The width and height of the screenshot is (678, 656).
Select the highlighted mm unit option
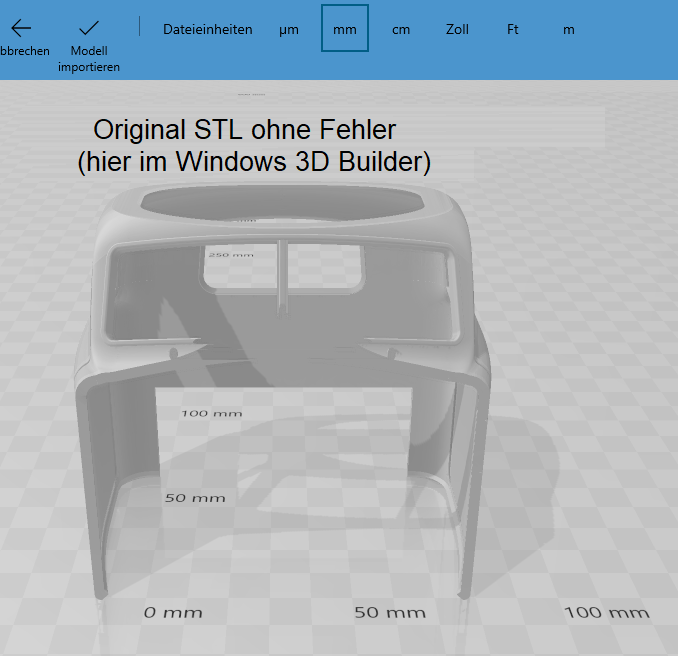tap(345, 29)
